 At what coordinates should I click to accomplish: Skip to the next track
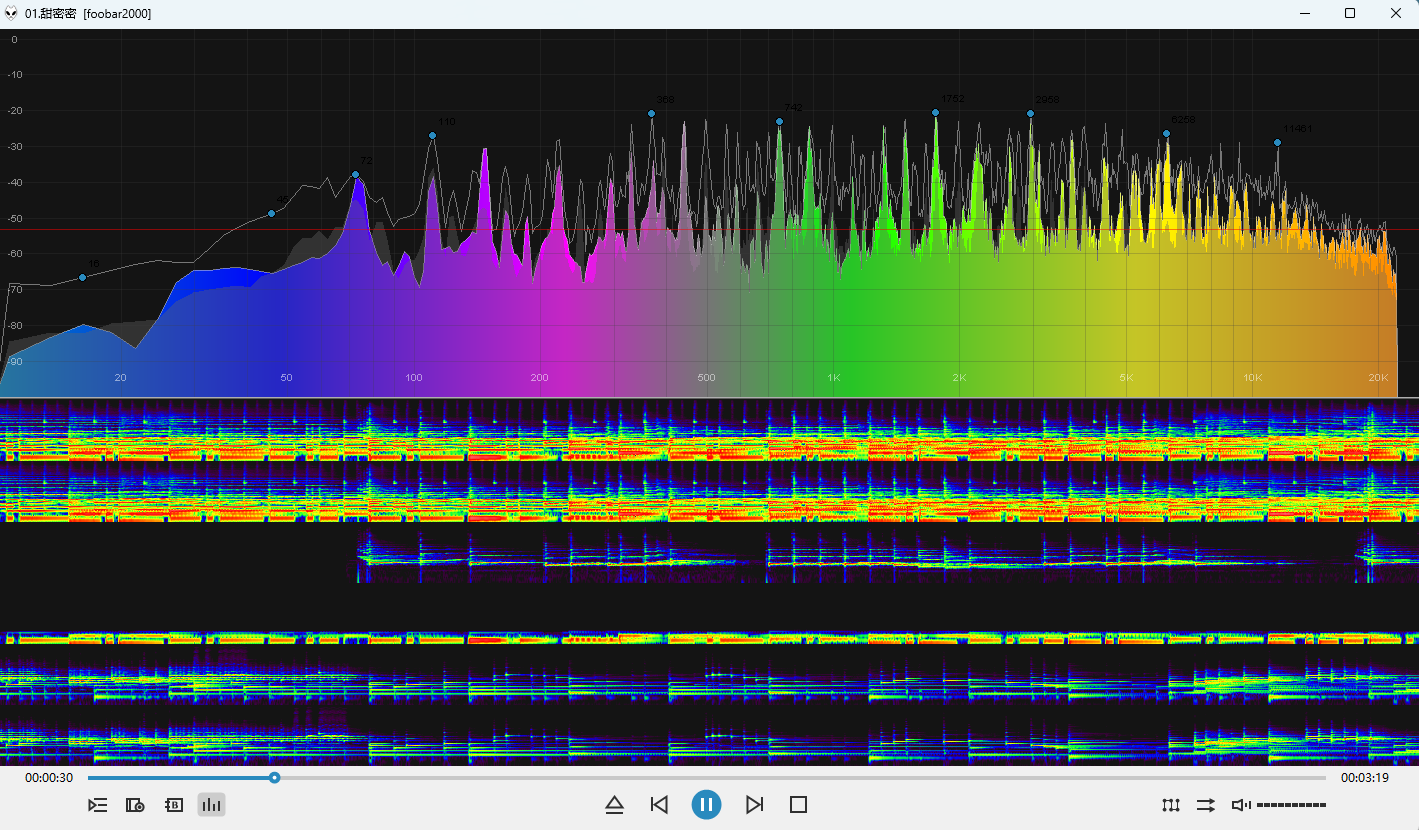(x=755, y=805)
